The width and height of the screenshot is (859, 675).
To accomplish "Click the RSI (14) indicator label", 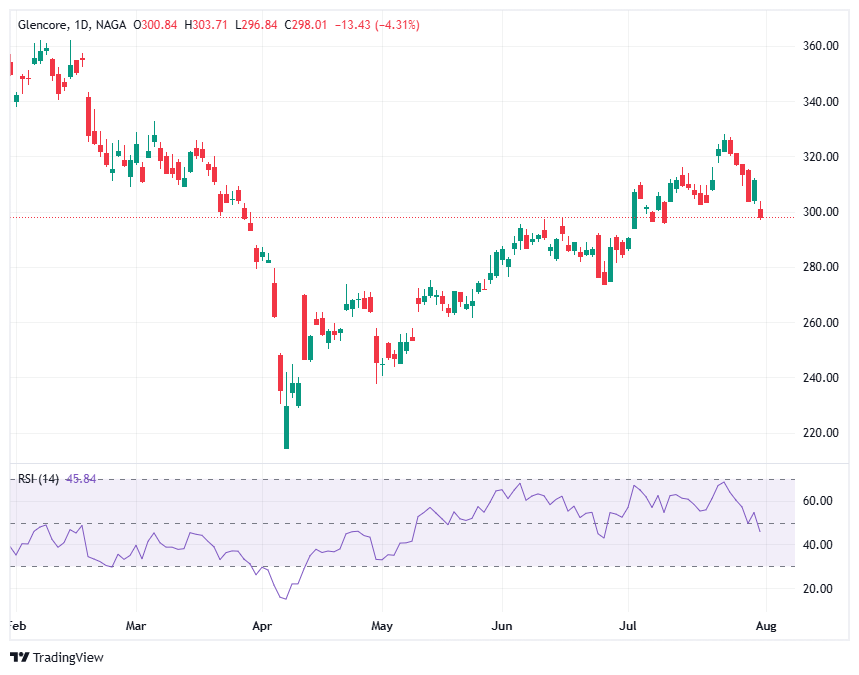I will 38,479.
